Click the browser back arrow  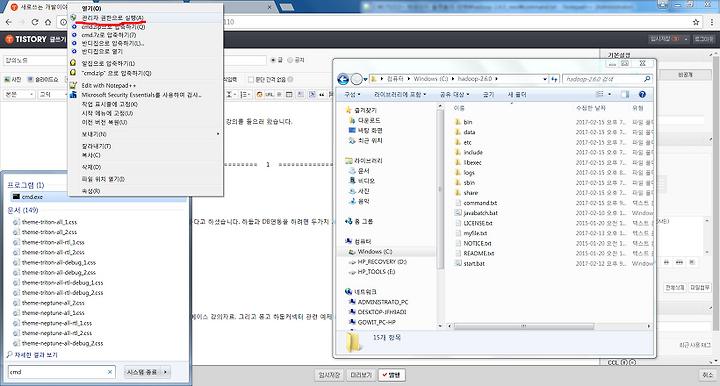point(9,22)
